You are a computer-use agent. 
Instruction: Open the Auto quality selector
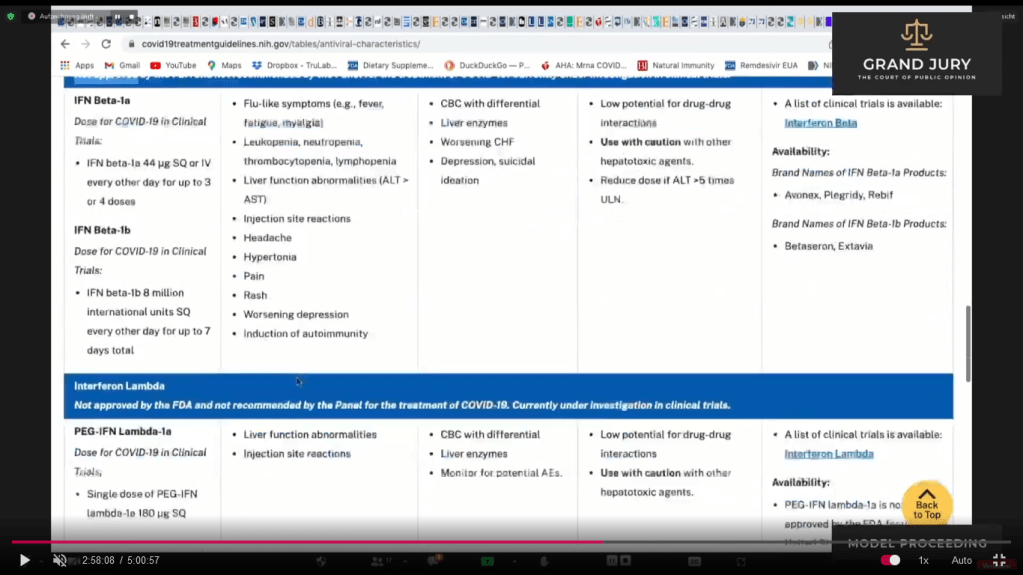961,561
